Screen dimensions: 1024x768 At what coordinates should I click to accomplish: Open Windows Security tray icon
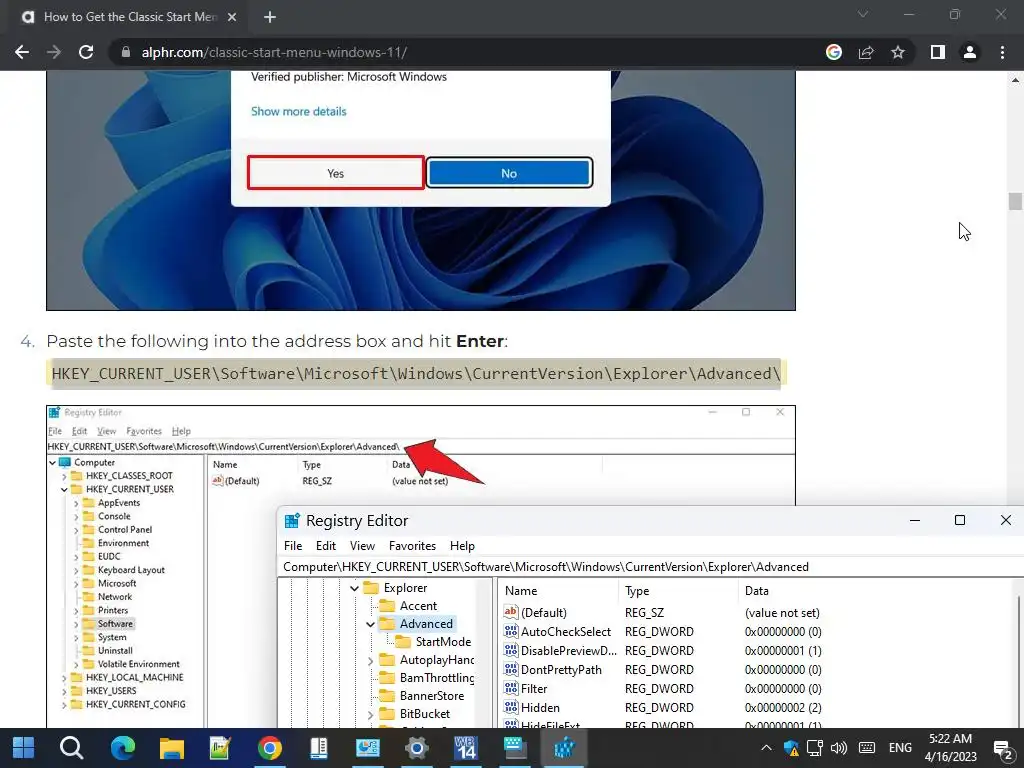(791, 748)
